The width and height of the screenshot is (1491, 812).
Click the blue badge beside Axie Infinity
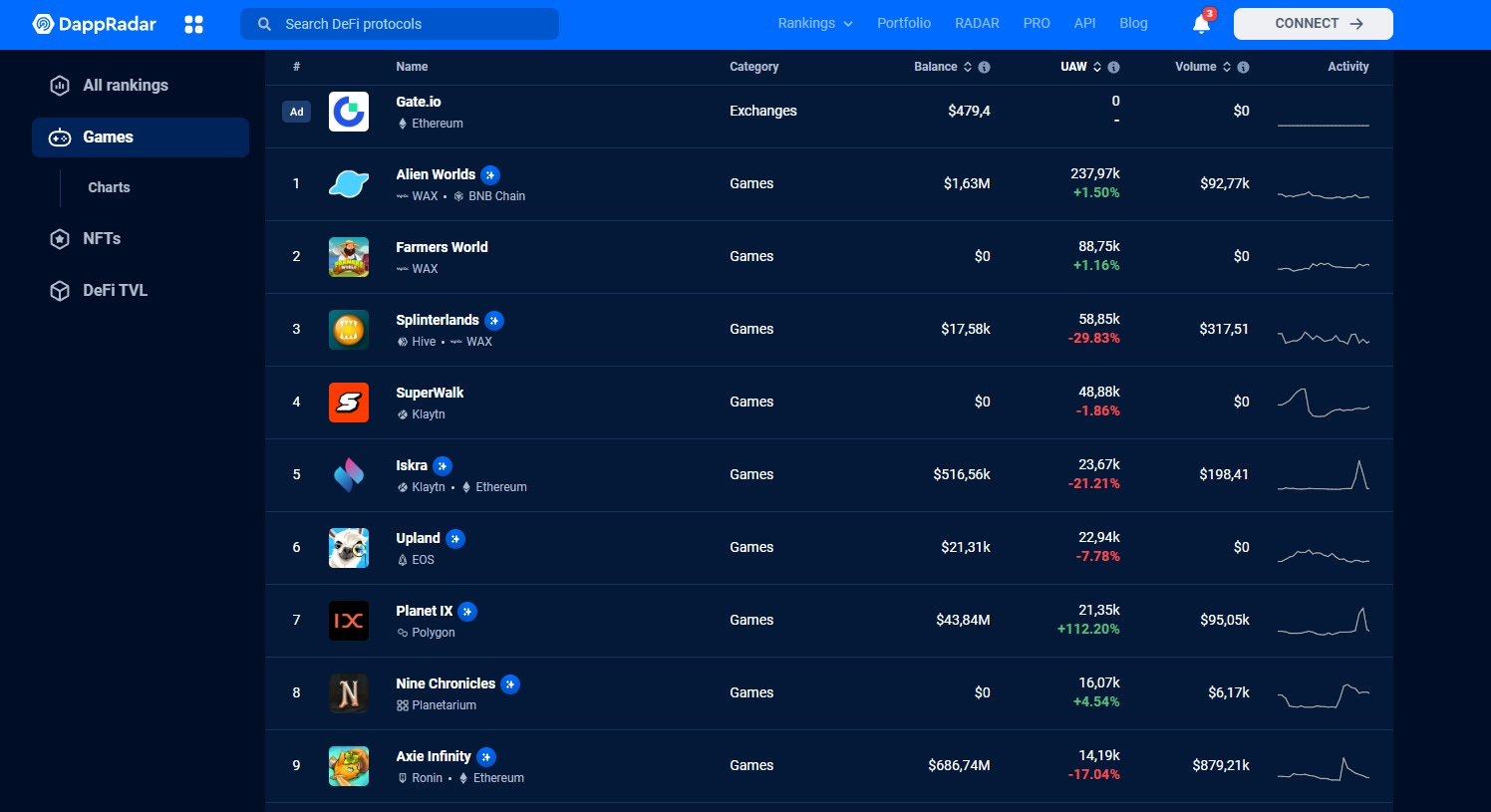[x=486, y=757]
